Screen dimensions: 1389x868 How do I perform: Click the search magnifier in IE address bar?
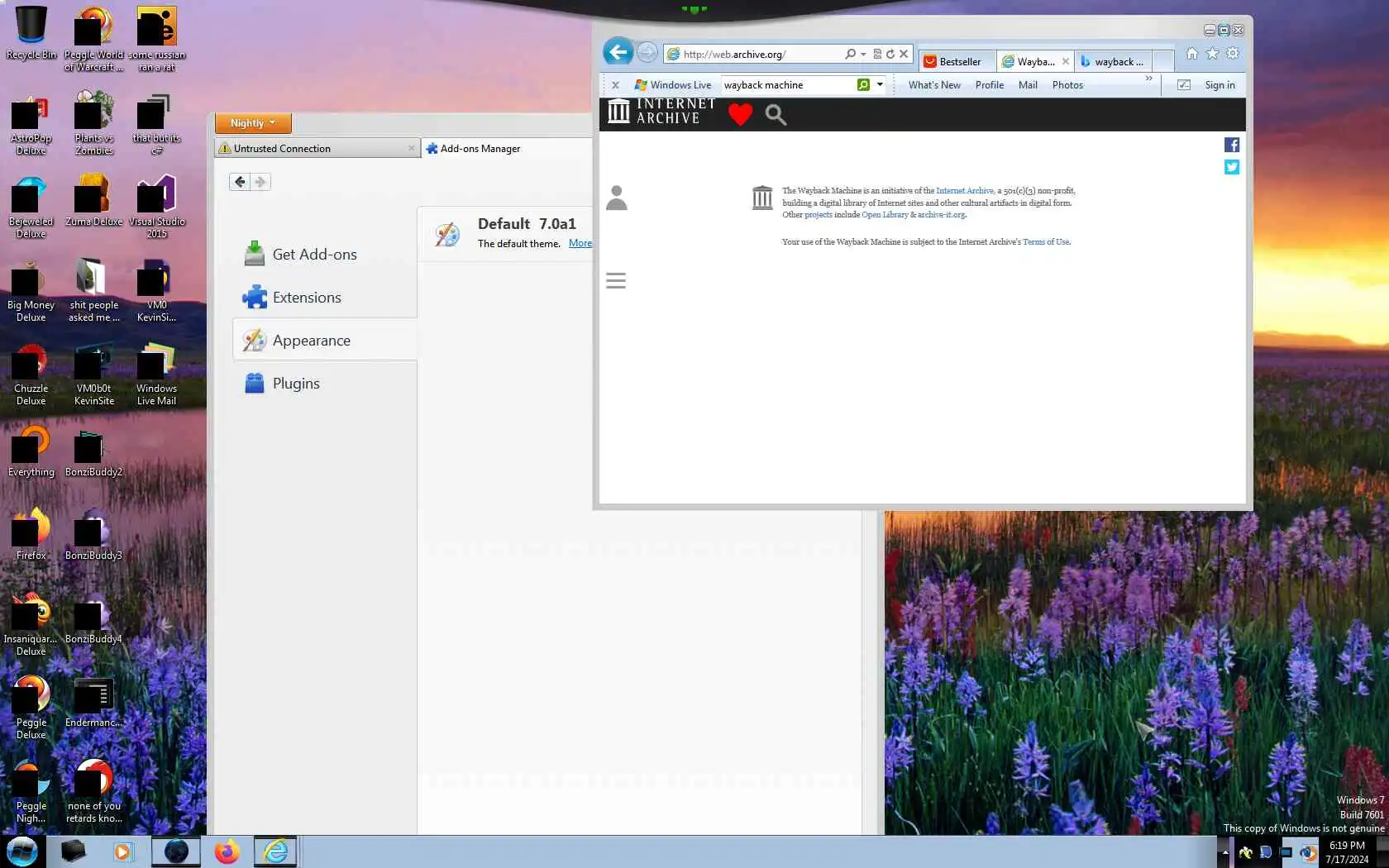[x=850, y=54]
